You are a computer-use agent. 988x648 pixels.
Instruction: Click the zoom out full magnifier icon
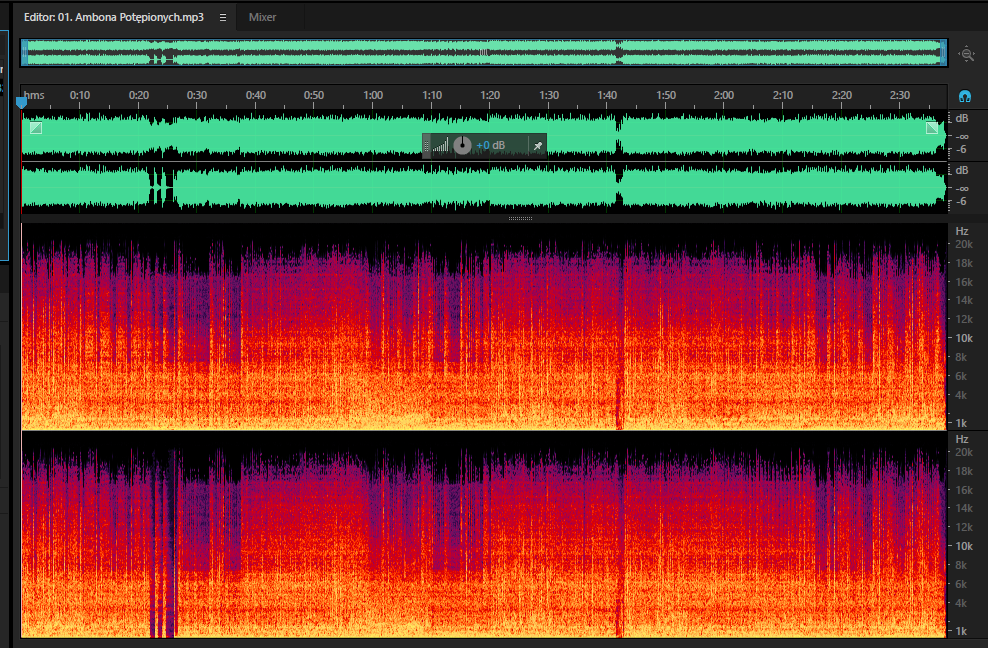[x=967, y=54]
